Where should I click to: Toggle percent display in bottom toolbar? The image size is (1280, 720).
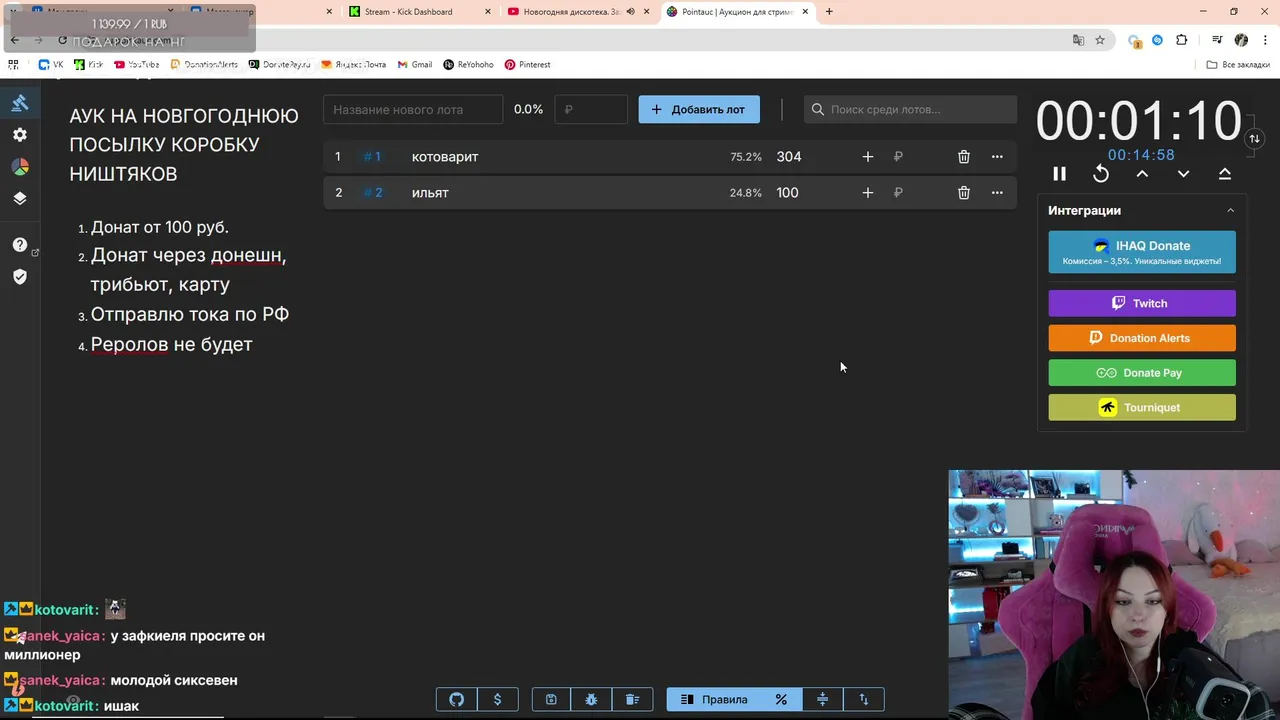point(781,700)
